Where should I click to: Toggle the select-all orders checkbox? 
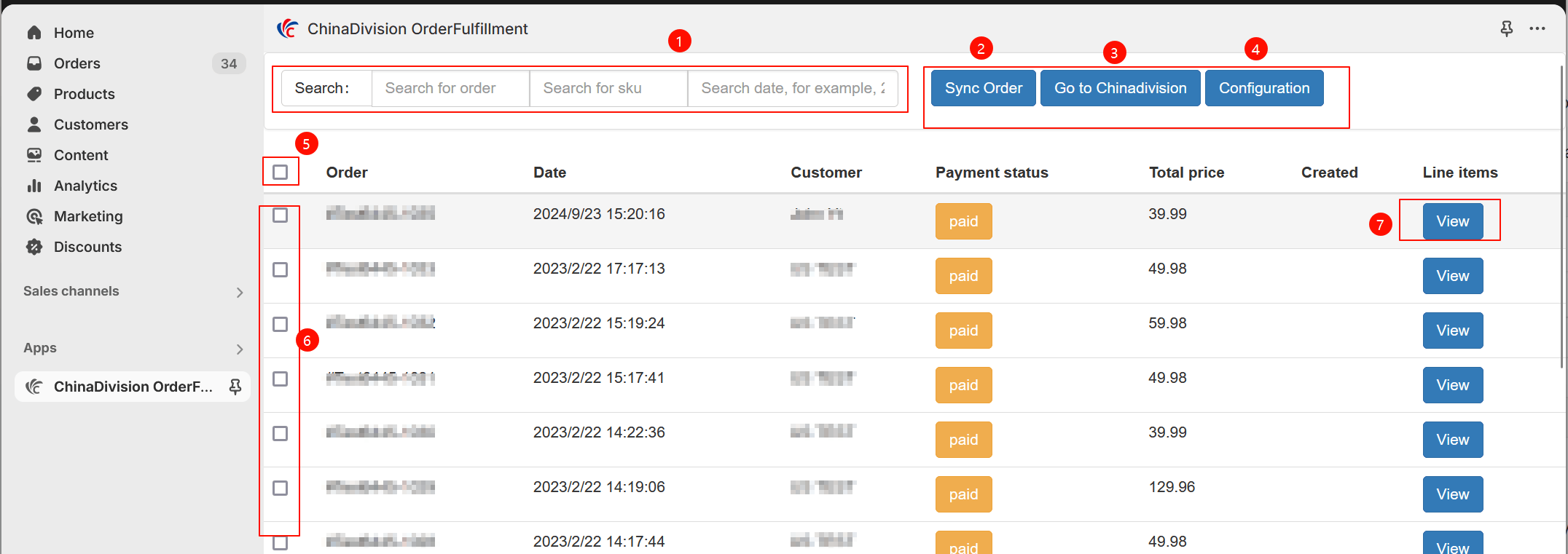pyautogui.click(x=281, y=172)
